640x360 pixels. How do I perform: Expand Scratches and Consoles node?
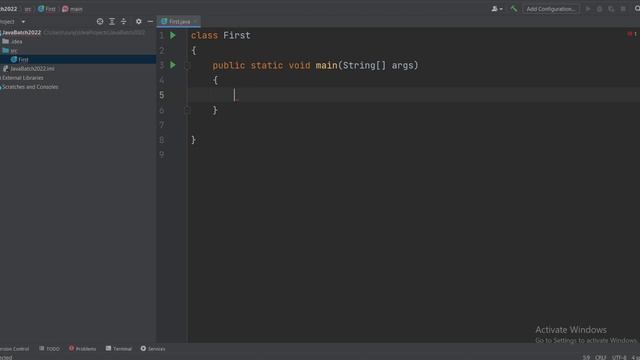(x=30, y=87)
